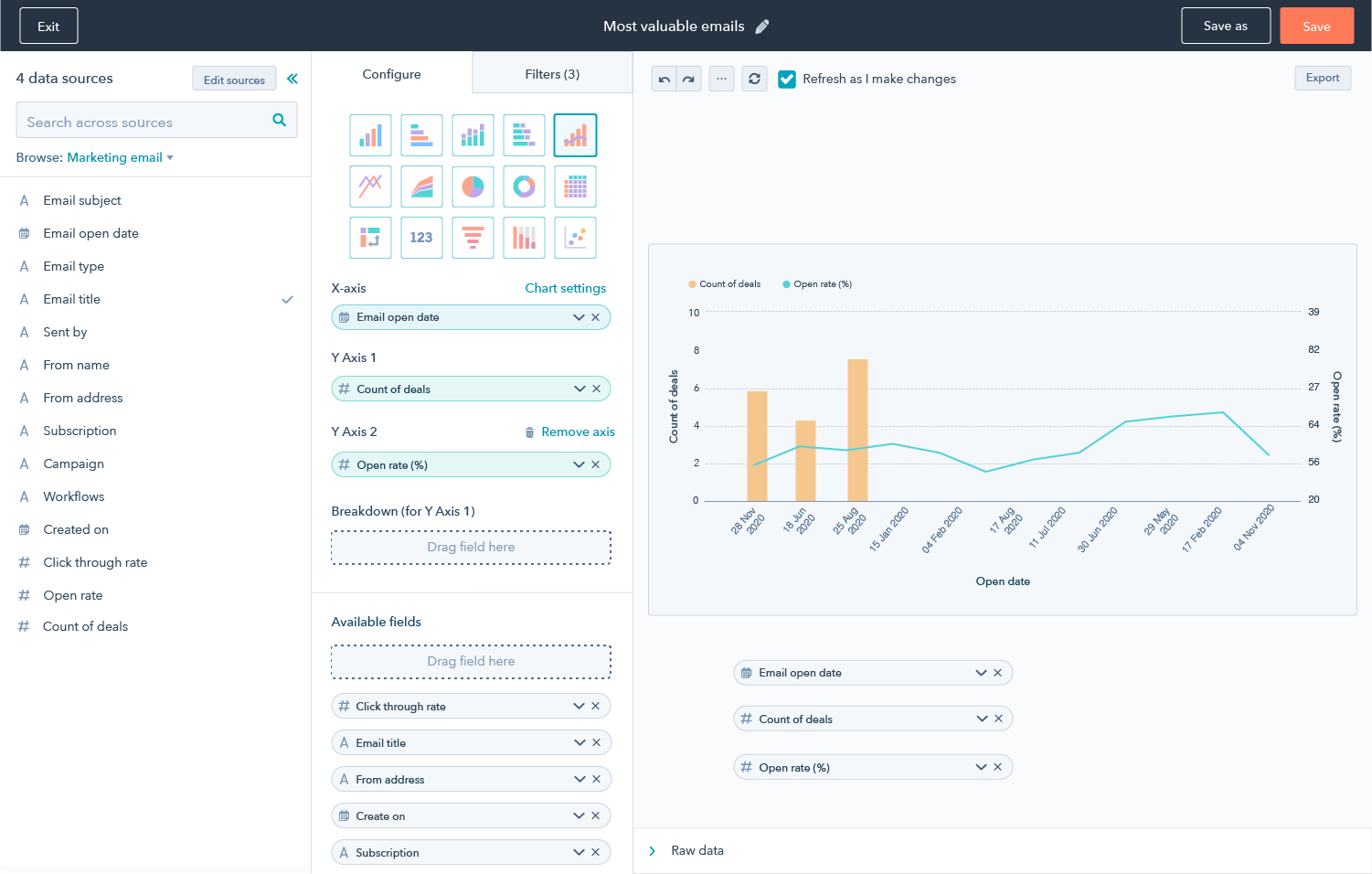Pick the funnel chart type icon

[x=473, y=238]
